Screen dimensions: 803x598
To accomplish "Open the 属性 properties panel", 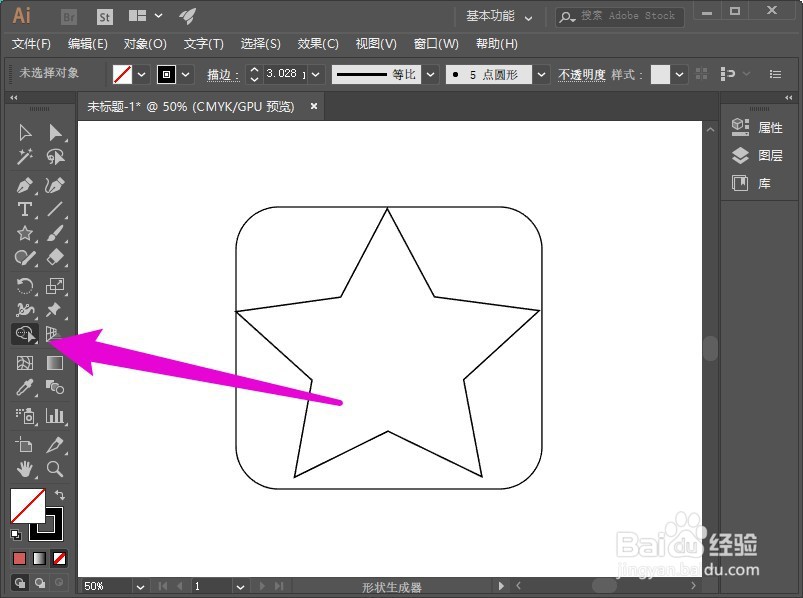I will 757,127.
